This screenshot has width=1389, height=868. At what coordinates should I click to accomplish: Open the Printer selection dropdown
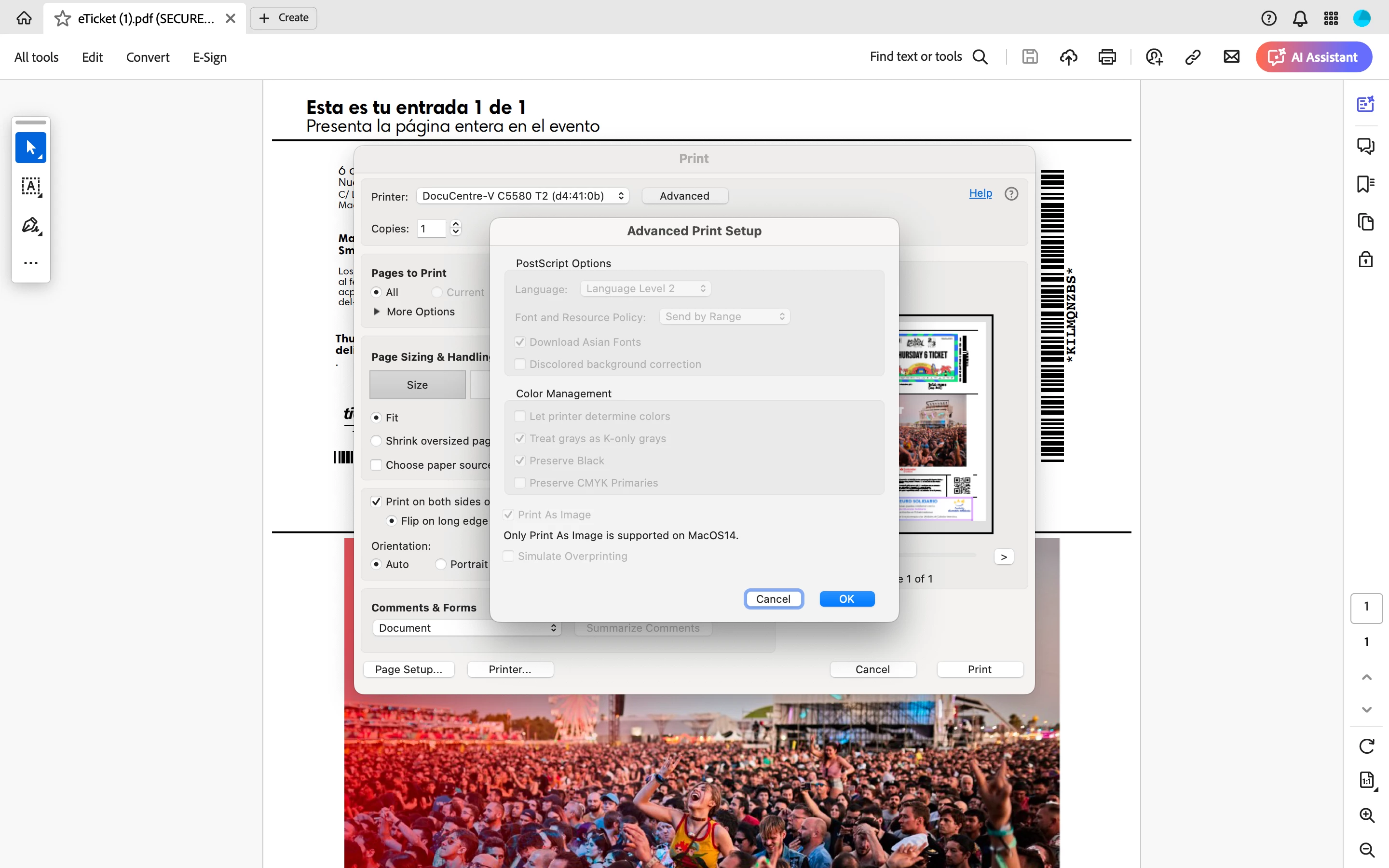click(522, 196)
